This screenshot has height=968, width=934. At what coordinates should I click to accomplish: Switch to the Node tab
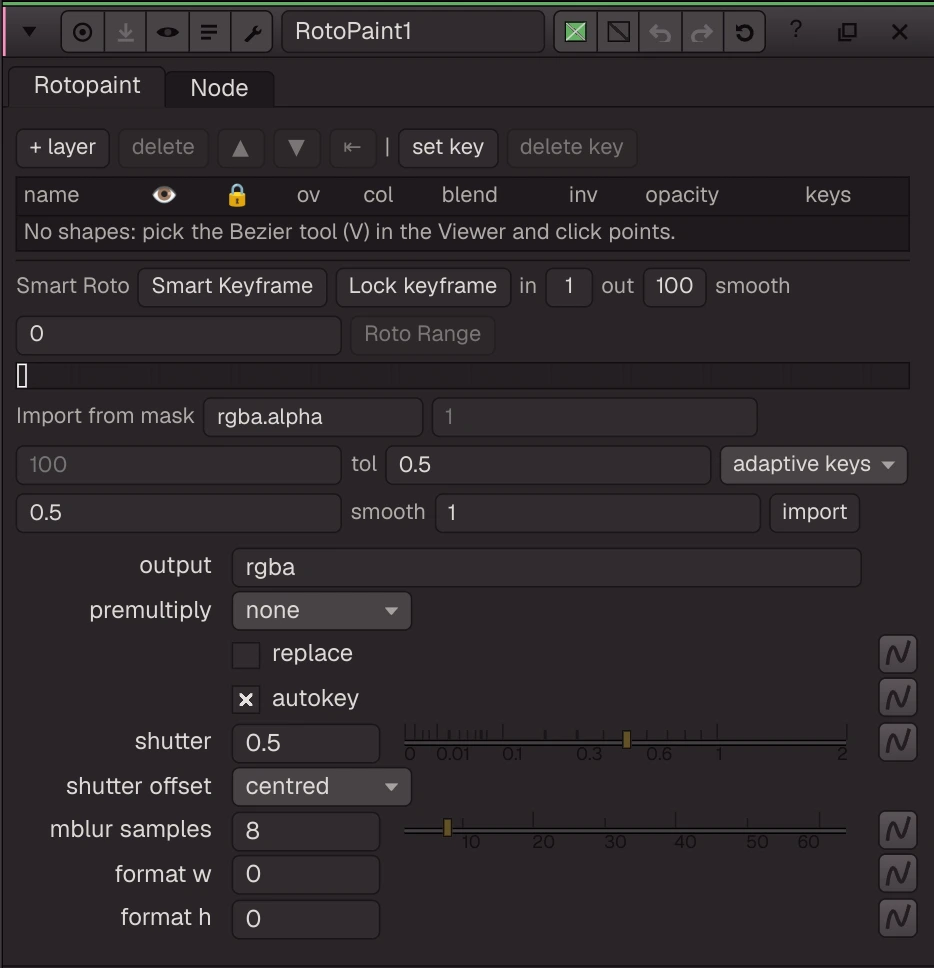click(x=219, y=88)
